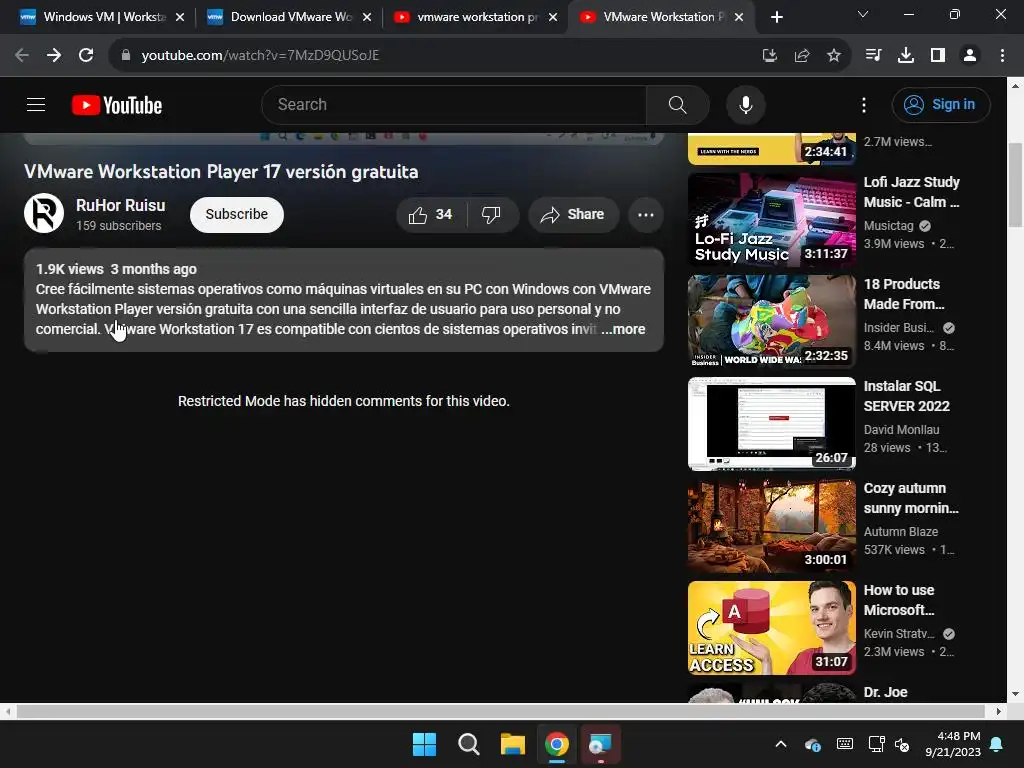Image resolution: width=1024 pixels, height=768 pixels.
Task: Close the Windows VM tab
Action: coord(180,17)
